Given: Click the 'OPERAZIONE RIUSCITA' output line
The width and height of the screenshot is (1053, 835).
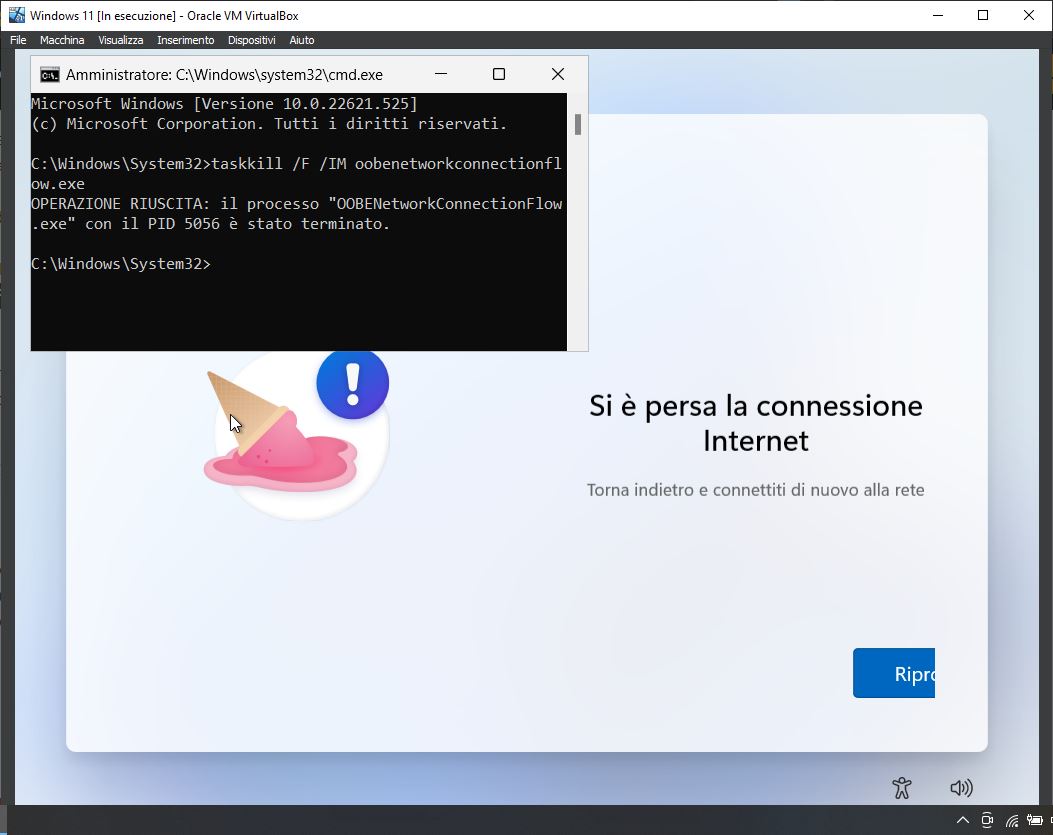Looking at the screenshot, I should (x=297, y=214).
